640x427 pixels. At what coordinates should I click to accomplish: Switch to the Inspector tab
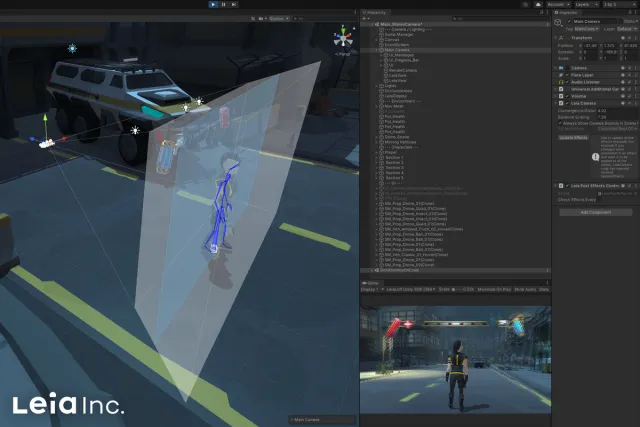tap(565, 13)
